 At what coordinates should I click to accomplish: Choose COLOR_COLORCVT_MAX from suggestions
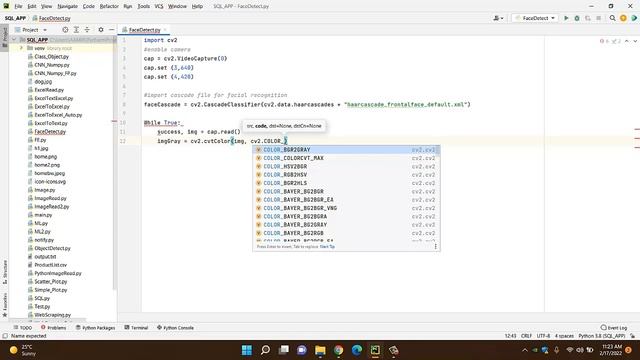(x=346, y=158)
